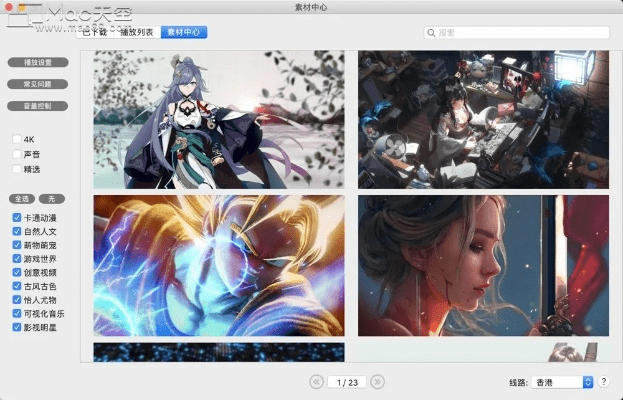Switch to the 播放列表 tab

tap(137, 33)
